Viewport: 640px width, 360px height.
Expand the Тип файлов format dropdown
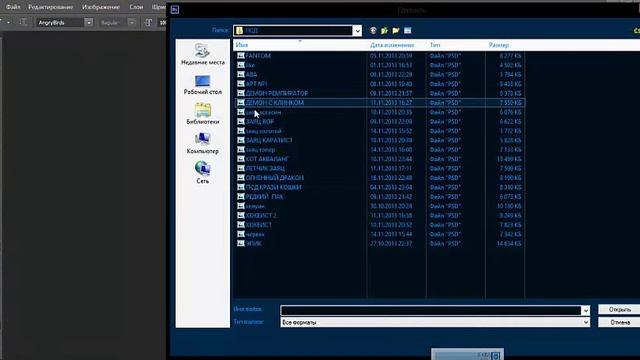click(x=585, y=322)
